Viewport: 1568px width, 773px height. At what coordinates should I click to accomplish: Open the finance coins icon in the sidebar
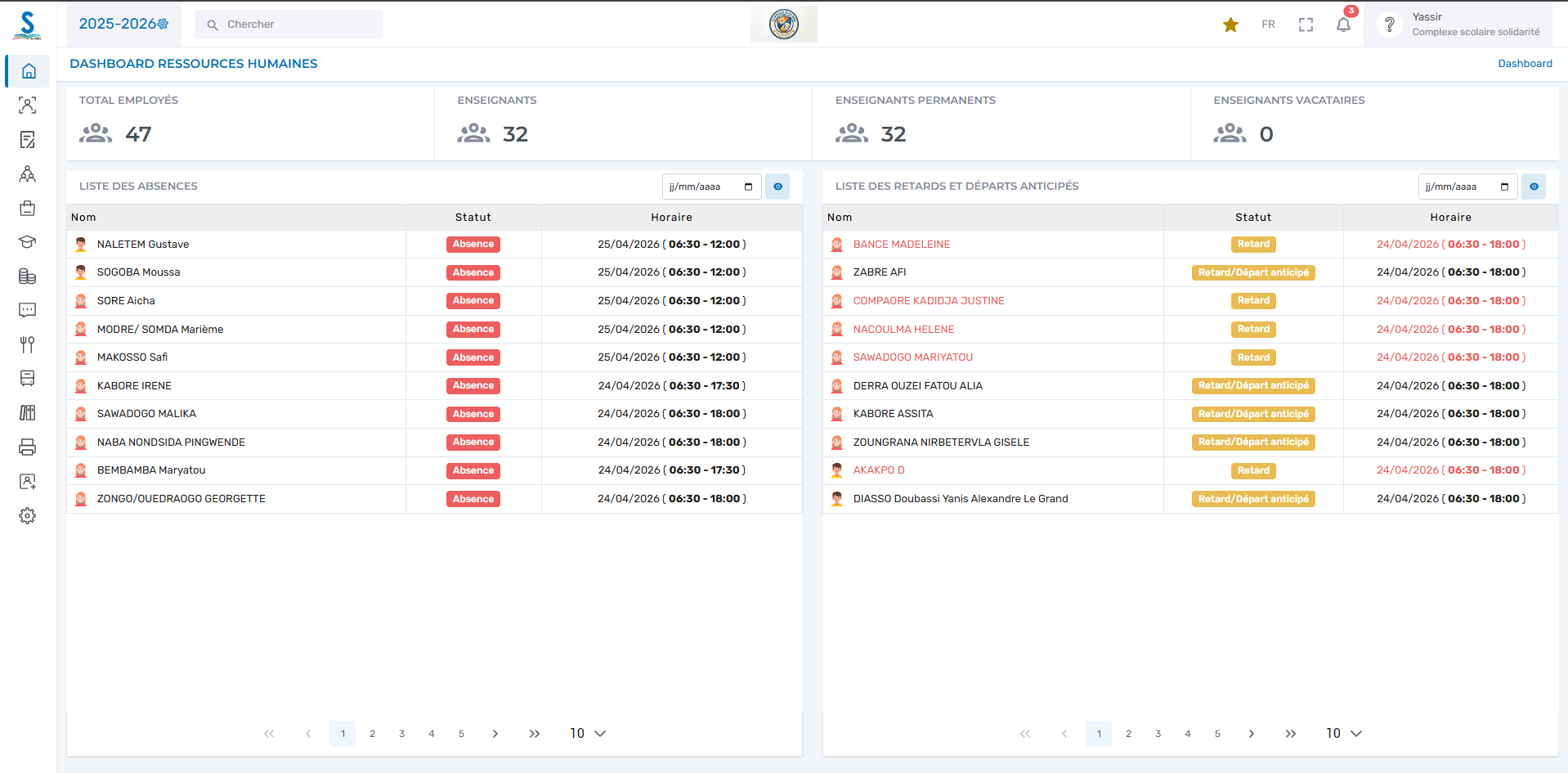27,276
